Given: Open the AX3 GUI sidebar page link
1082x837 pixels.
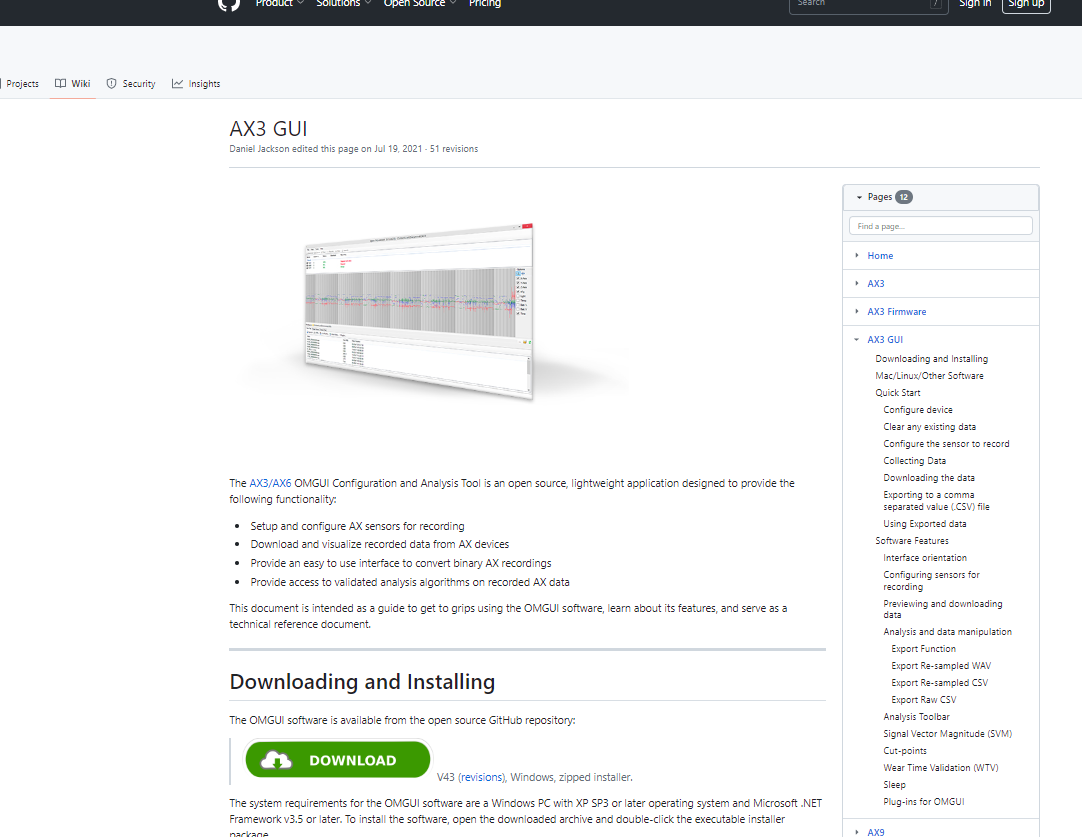Looking at the screenshot, I should pos(885,339).
